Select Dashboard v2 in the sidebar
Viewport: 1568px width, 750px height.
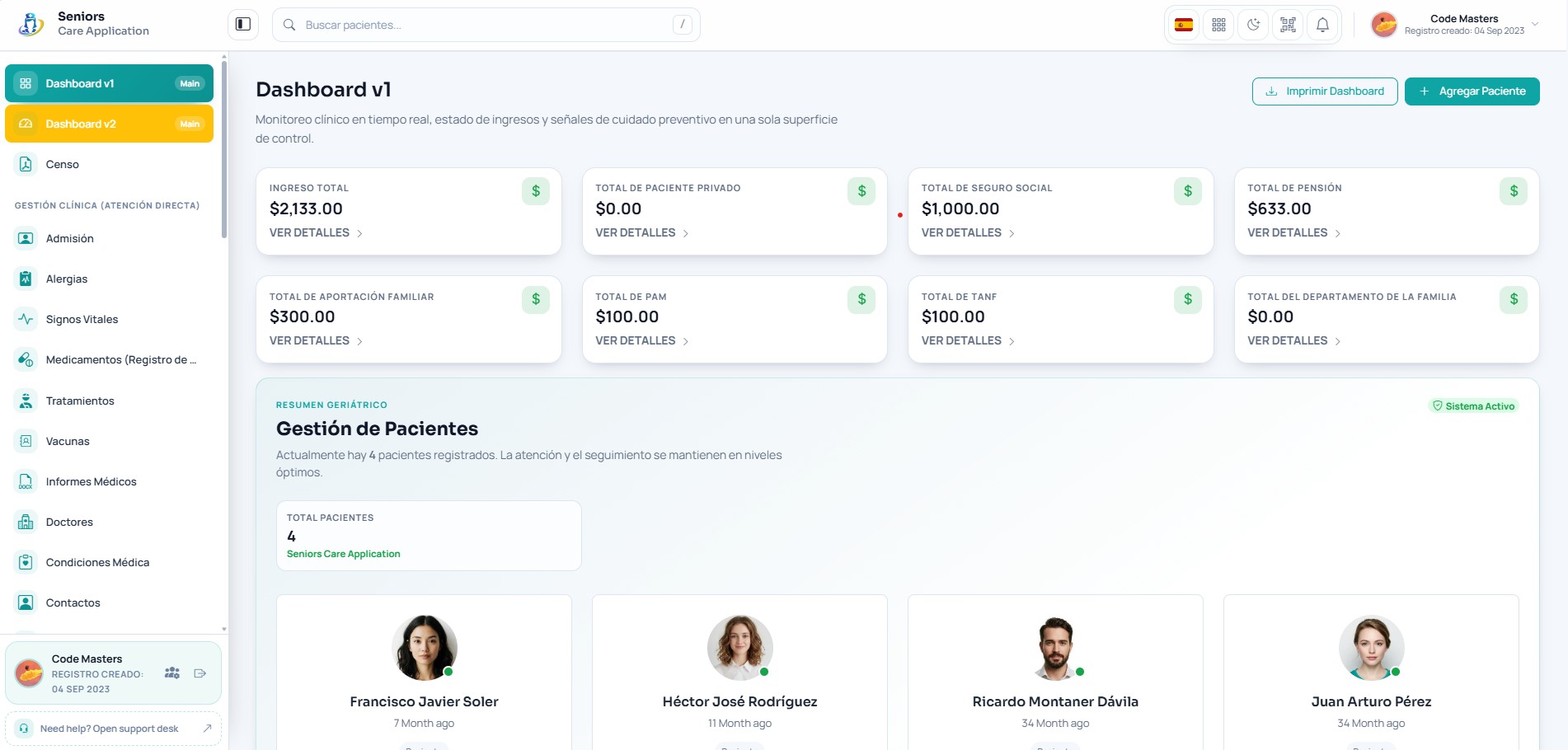click(x=109, y=124)
